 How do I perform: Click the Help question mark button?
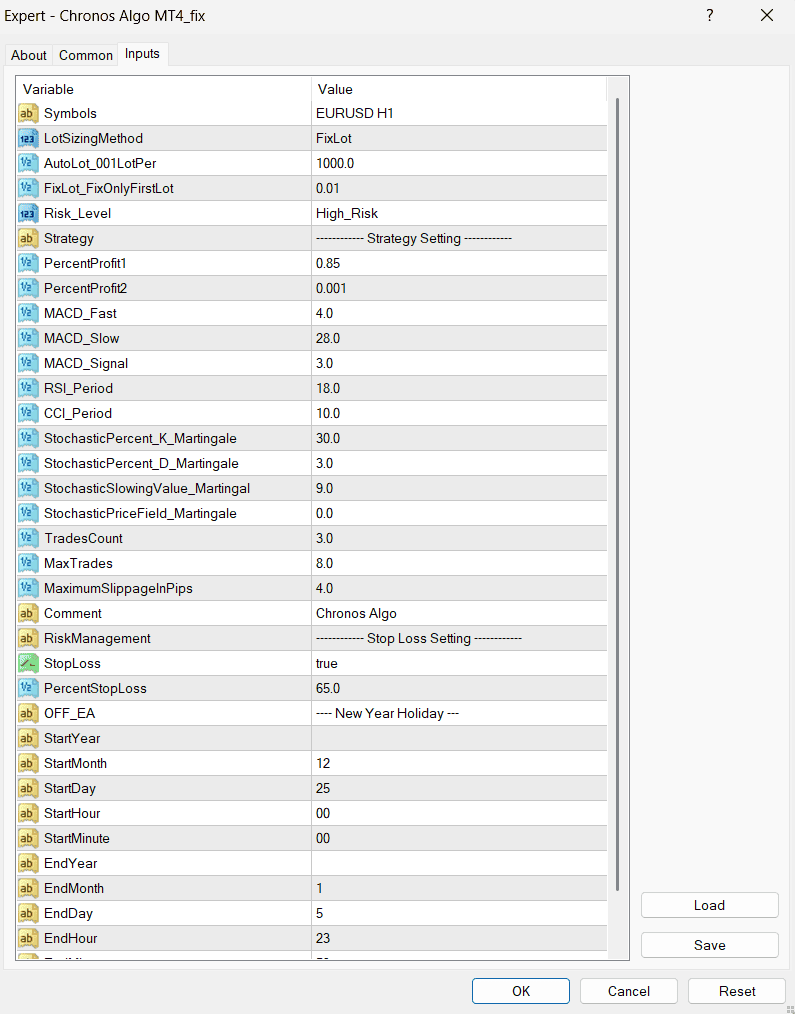point(710,15)
